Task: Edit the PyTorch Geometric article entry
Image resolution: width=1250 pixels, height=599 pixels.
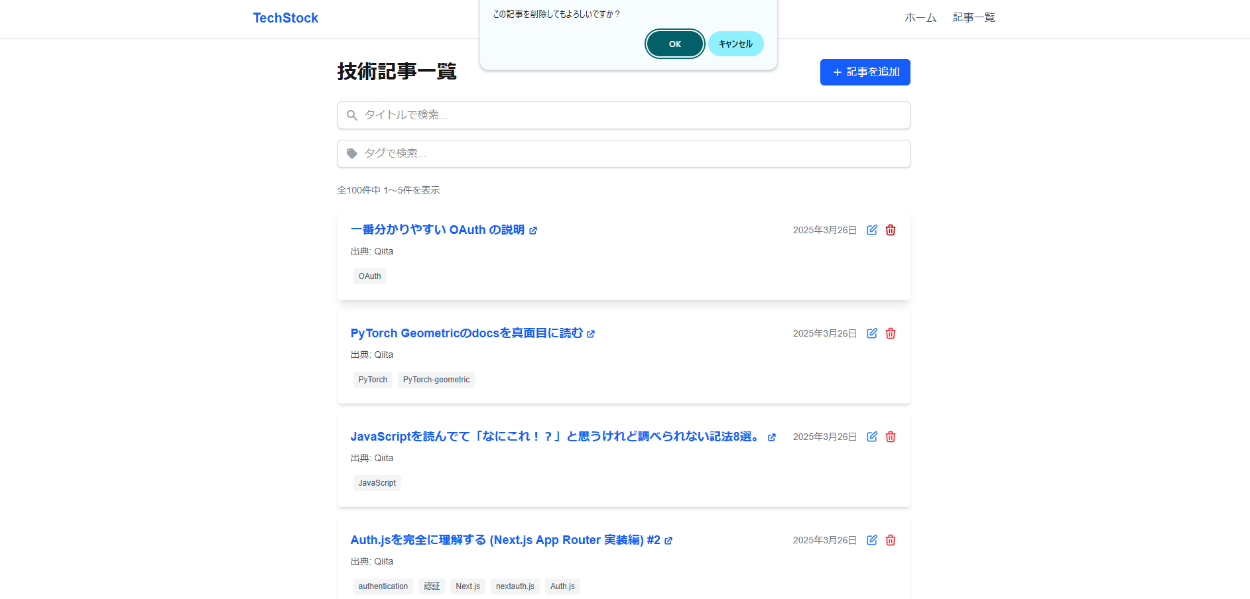Action: [872, 333]
